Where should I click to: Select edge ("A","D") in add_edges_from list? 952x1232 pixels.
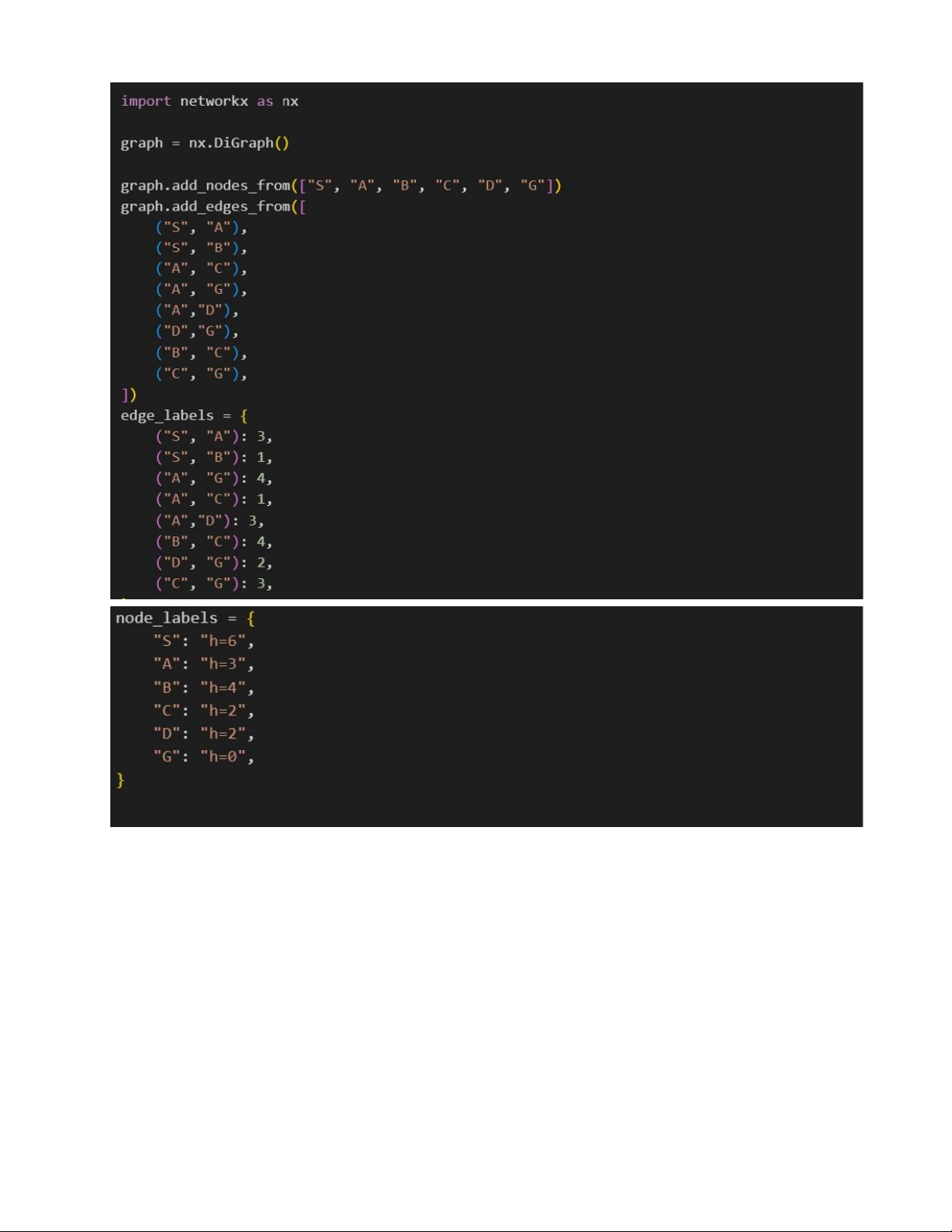(197, 311)
